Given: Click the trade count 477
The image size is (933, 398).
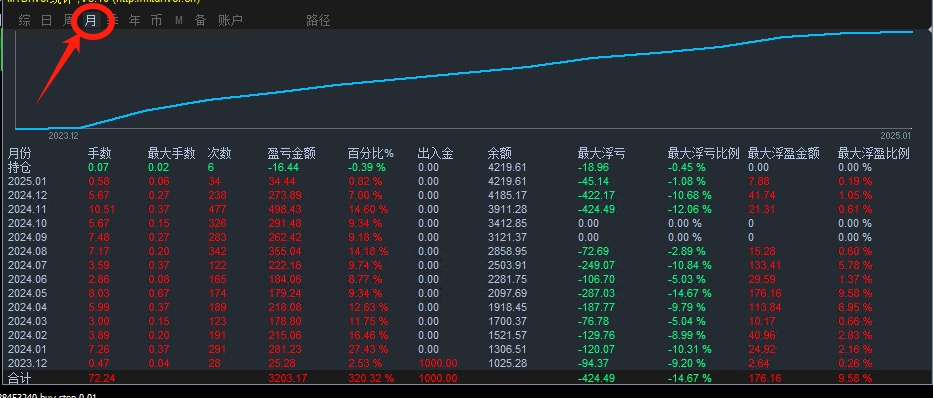Looking at the screenshot, I should point(217,209).
